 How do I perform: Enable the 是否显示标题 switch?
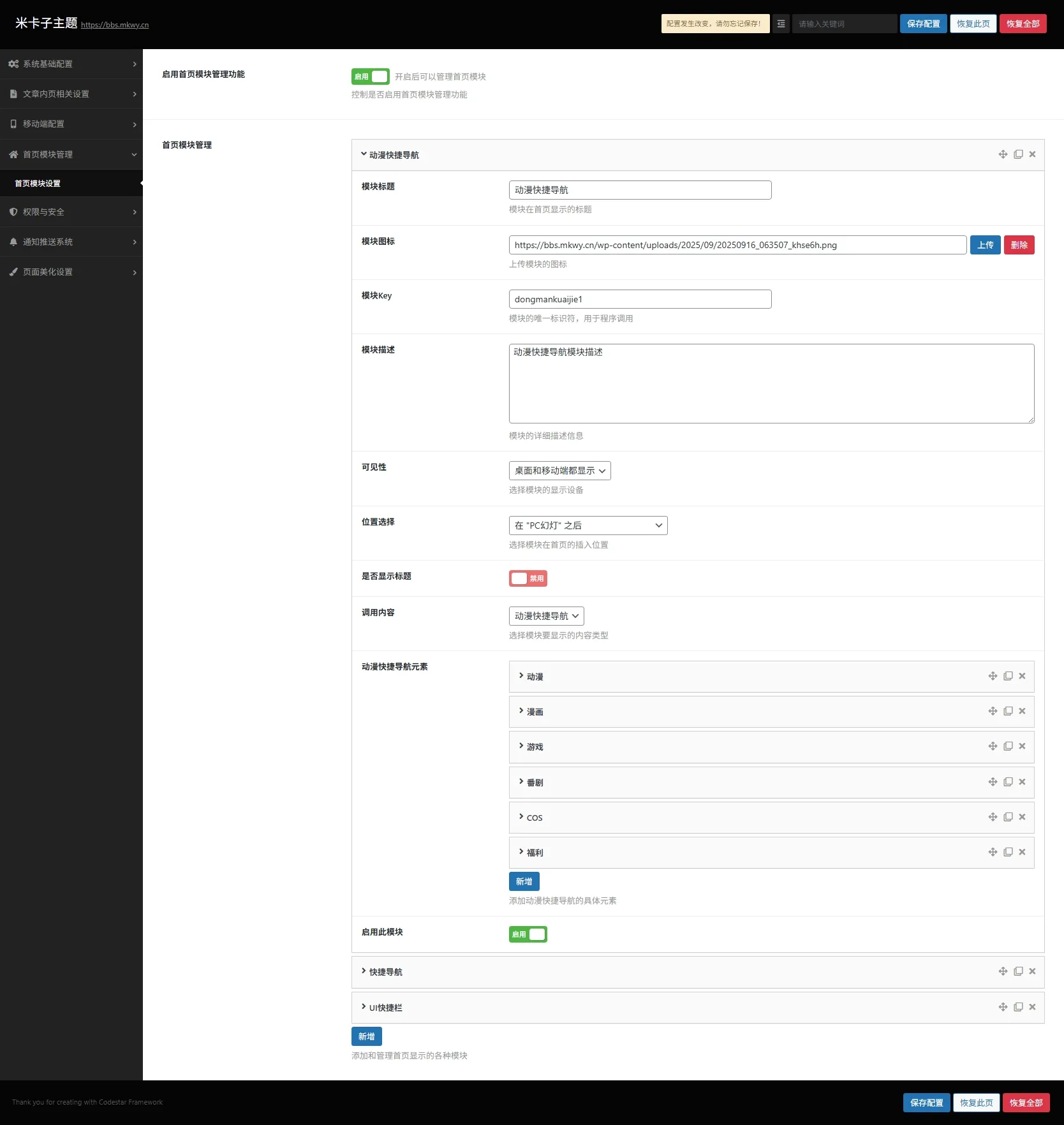[x=528, y=578]
